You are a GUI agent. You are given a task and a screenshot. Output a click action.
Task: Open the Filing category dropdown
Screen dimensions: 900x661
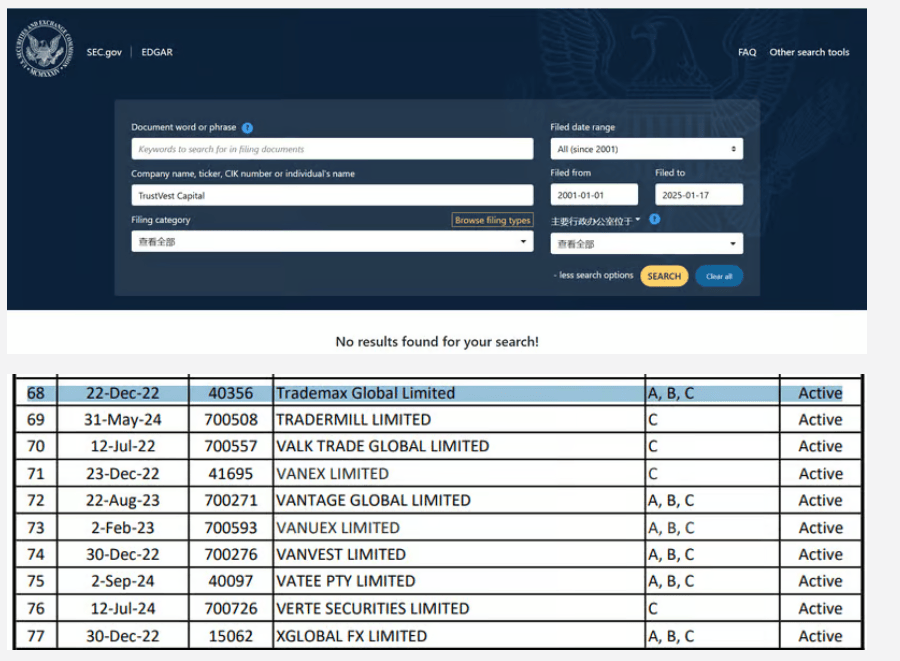332,242
